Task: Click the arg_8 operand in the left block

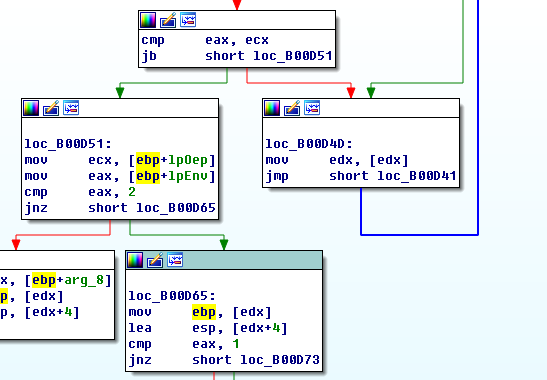Action: 84,280
